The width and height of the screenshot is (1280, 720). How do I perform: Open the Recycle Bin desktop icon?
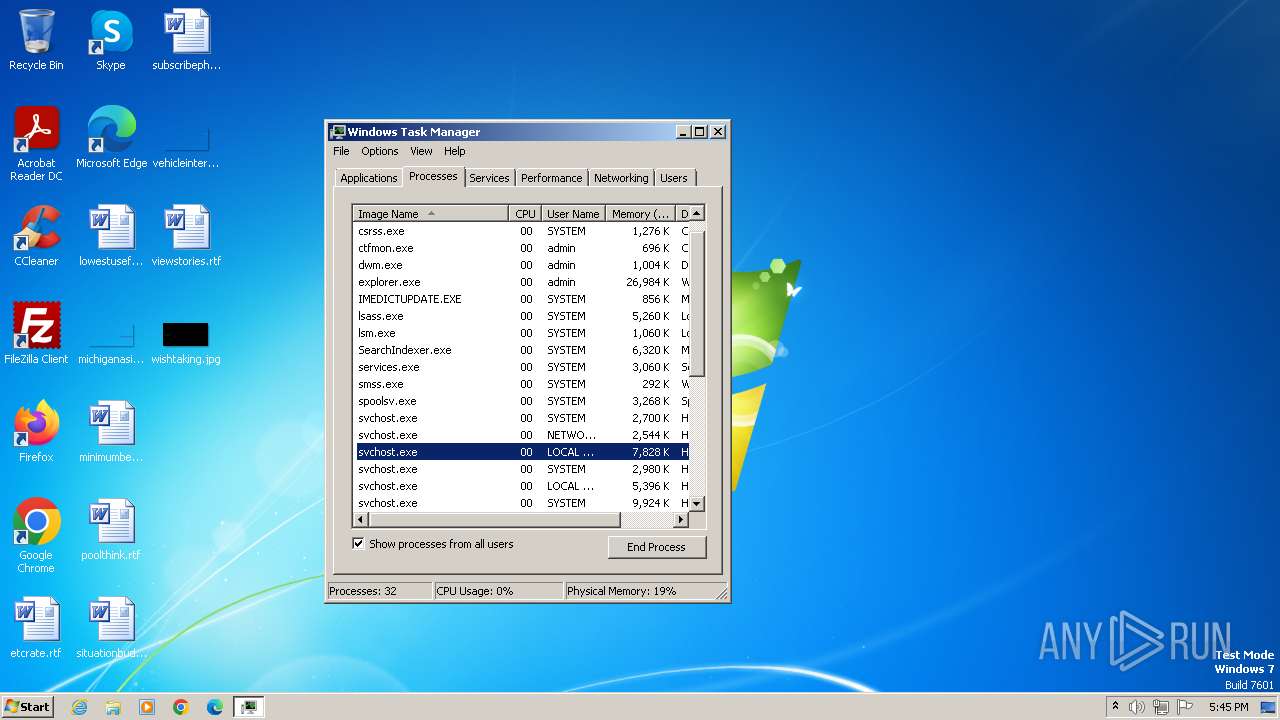pyautogui.click(x=36, y=40)
